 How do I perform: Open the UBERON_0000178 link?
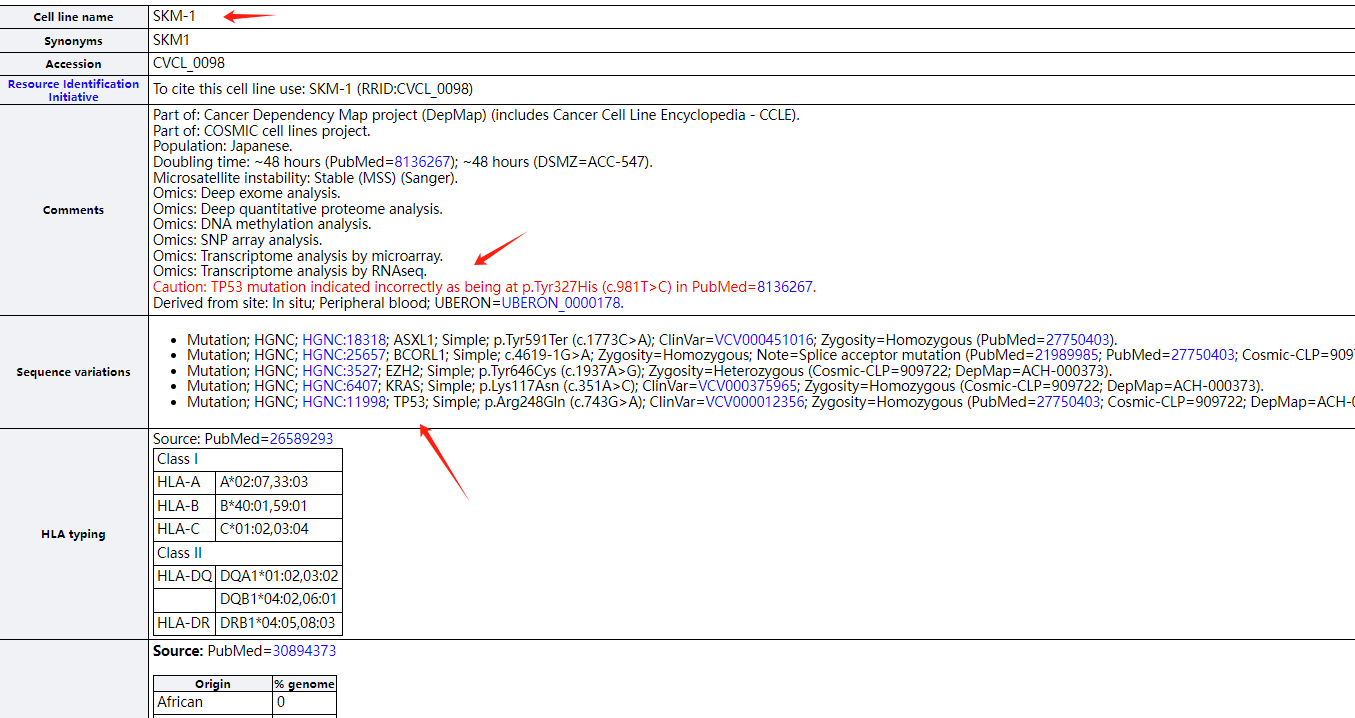(561, 303)
